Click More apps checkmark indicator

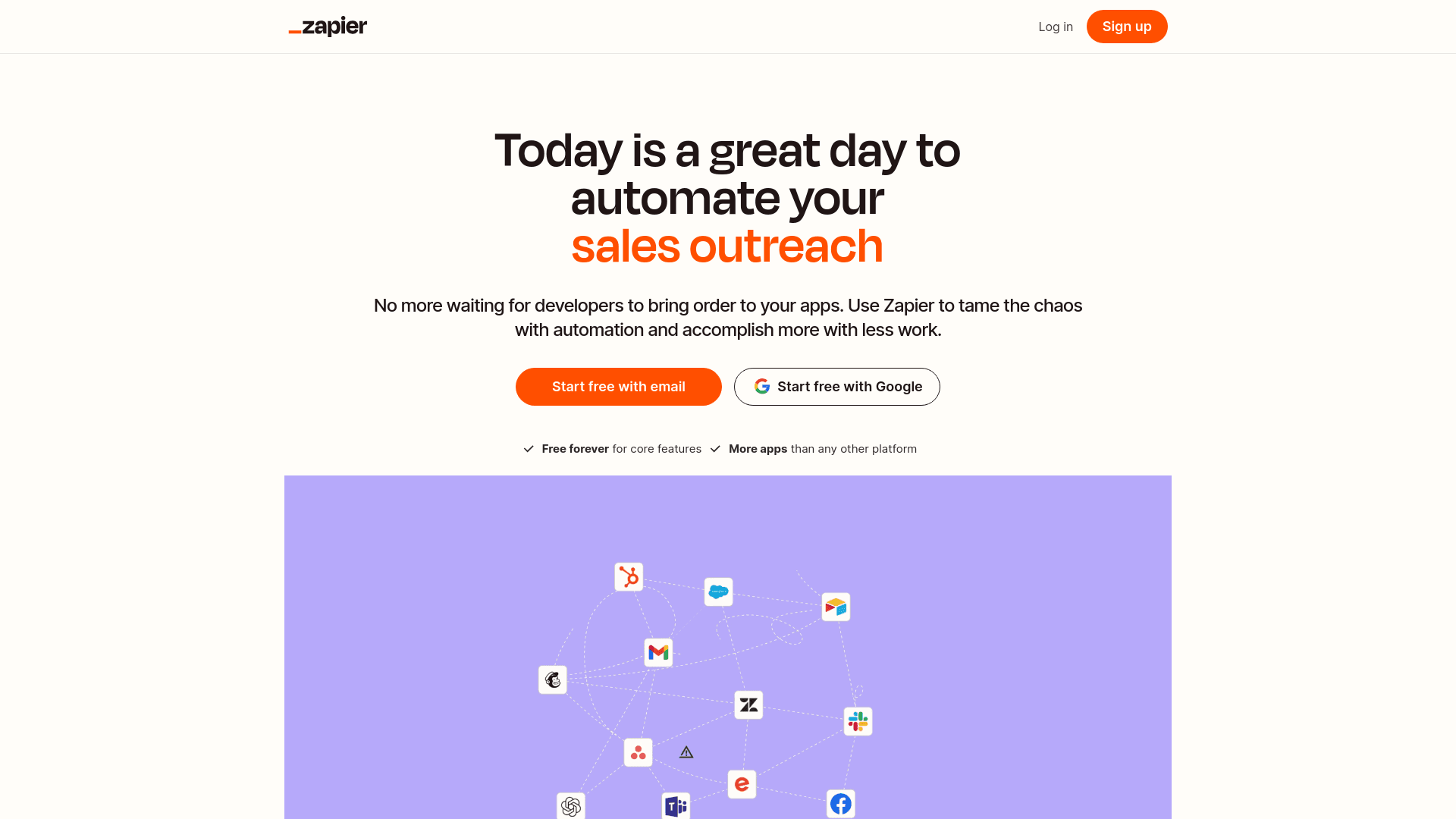tap(715, 449)
